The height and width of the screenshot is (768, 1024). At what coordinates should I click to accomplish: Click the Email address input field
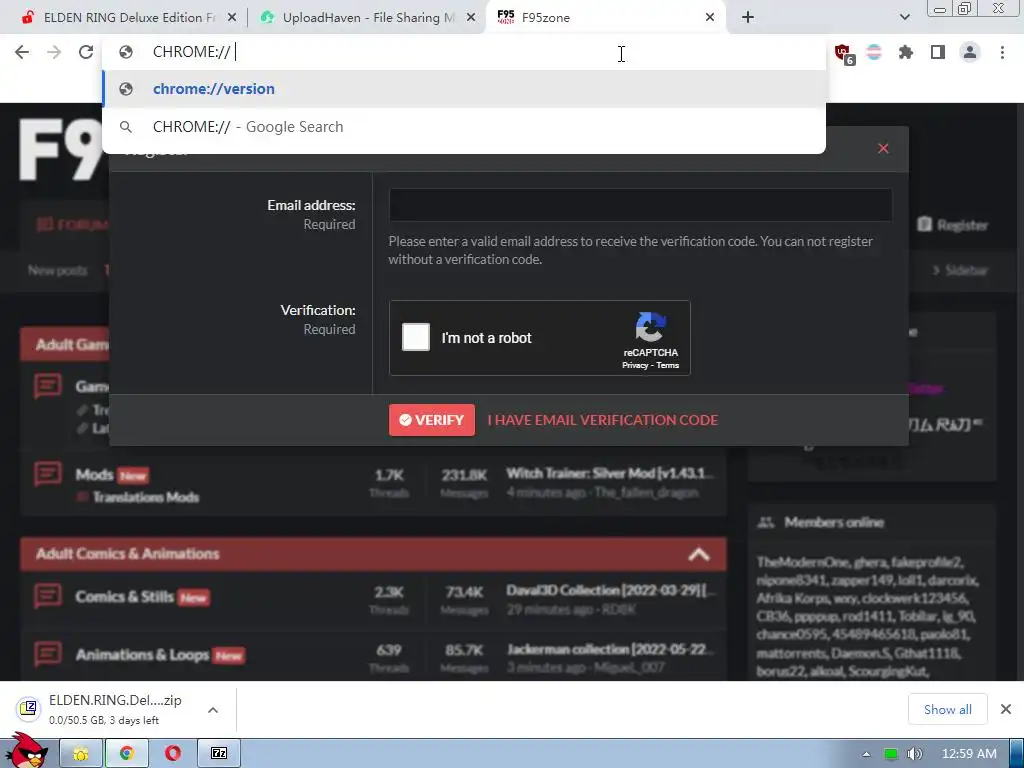coord(640,205)
